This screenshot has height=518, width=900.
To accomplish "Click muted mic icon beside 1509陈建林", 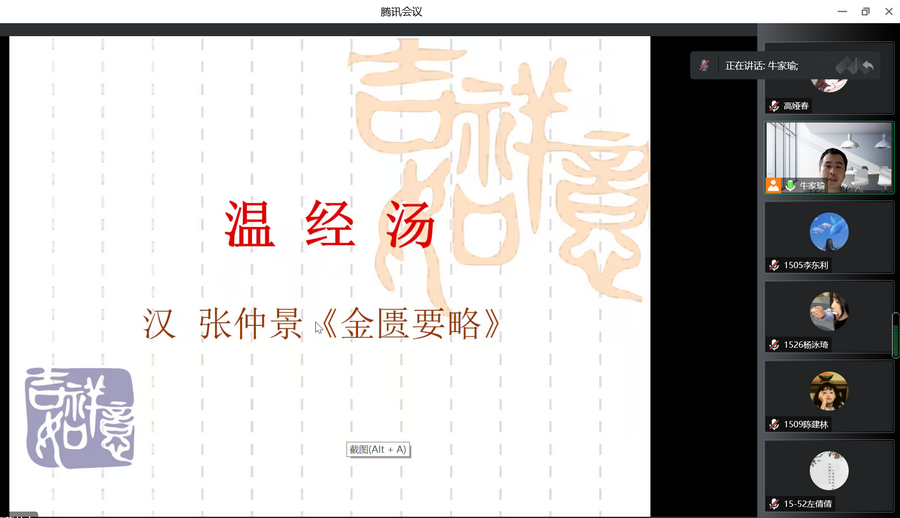I will click(774, 424).
